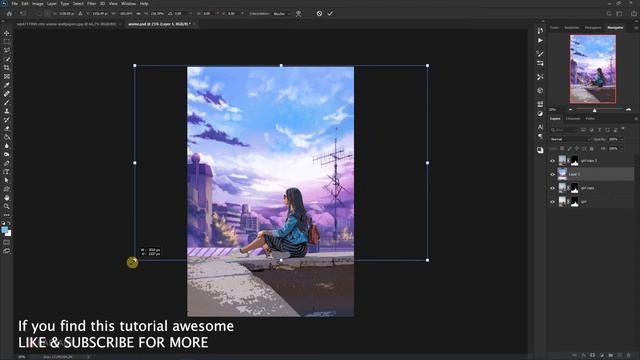Select the Eyedropper tool

[7, 85]
